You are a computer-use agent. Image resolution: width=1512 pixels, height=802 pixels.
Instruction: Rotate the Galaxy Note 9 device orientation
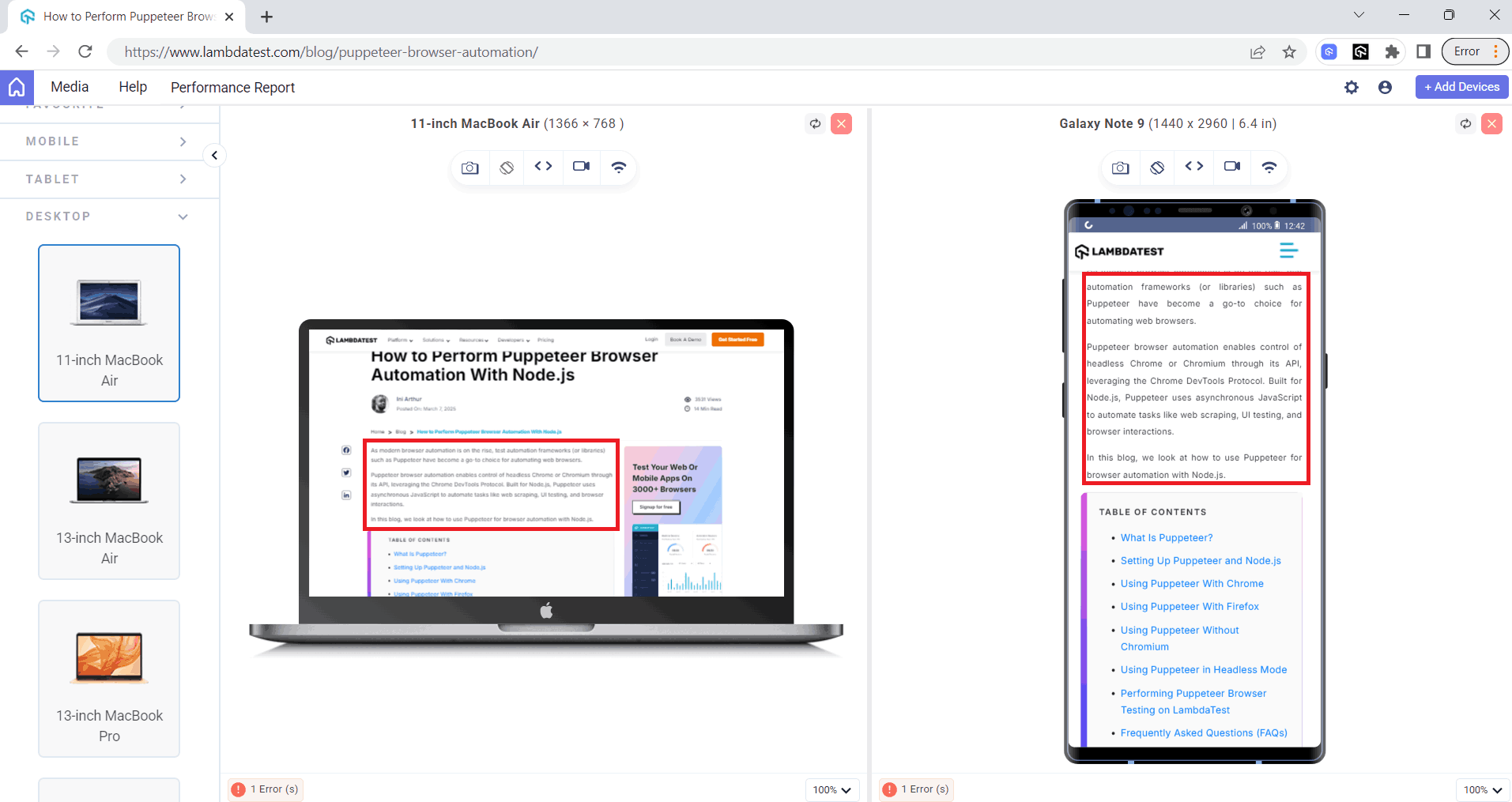coord(1157,168)
